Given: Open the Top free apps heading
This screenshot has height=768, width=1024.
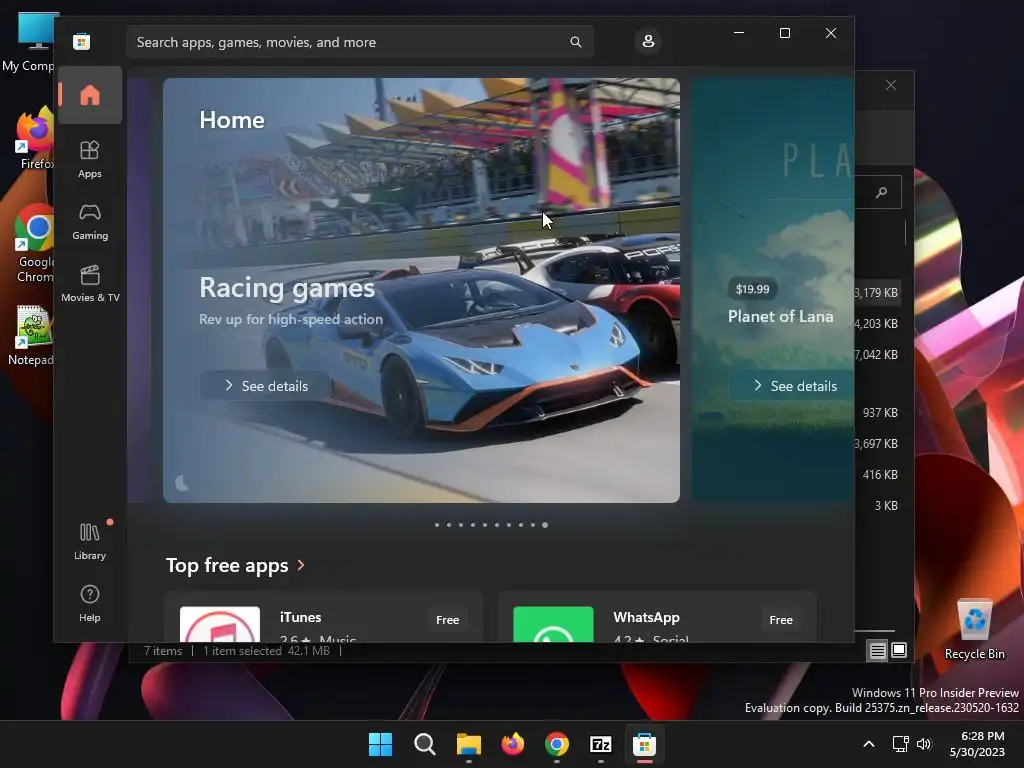Looking at the screenshot, I should (227, 565).
